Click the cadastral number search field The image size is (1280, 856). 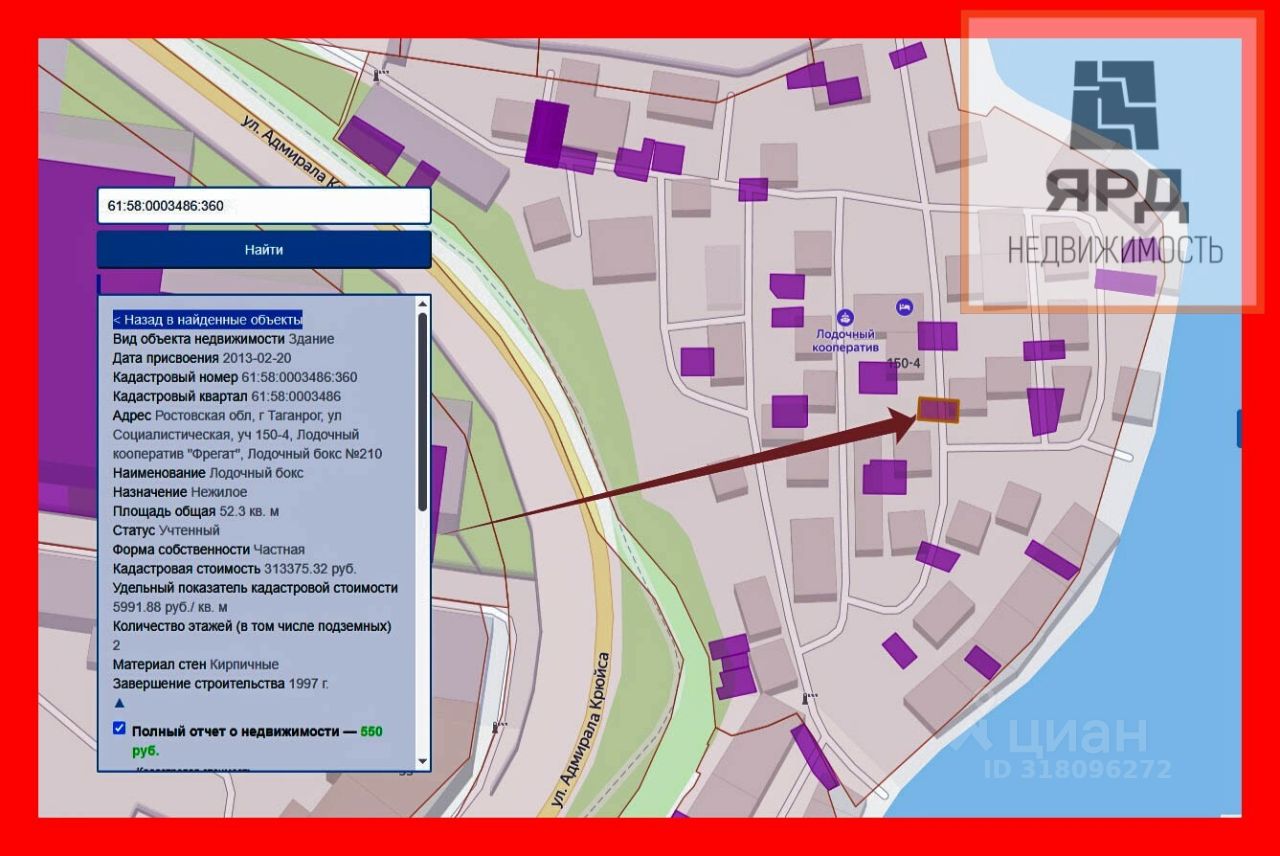coord(264,206)
